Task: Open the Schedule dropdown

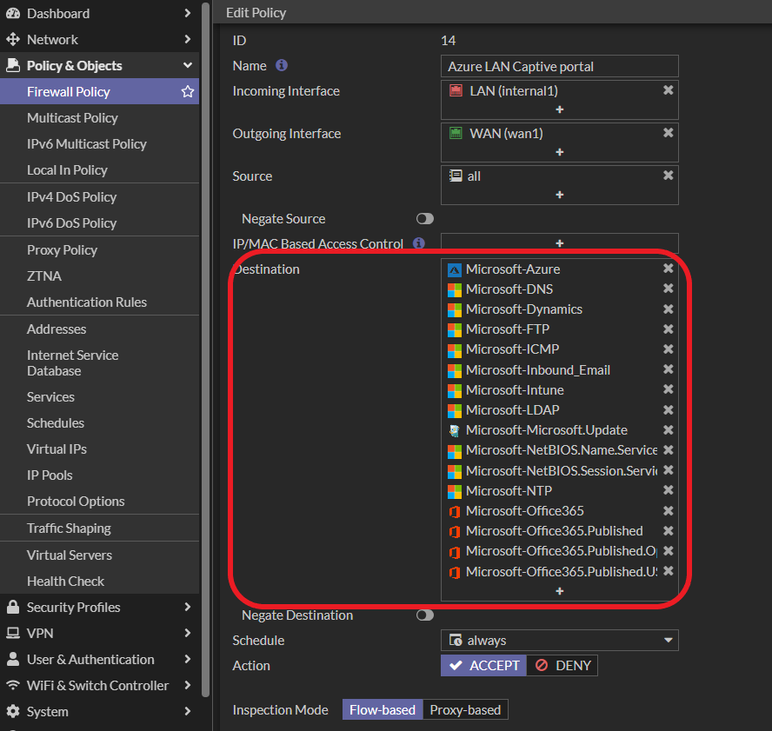Action: (x=559, y=640)
